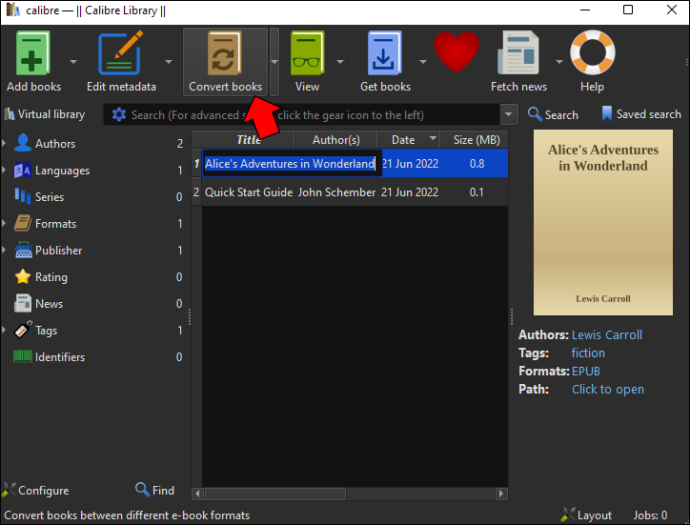The height and width of the screenshot is (525, 690).
Task: Open the View dropdown arrow
Action: [x=340, y=62]
